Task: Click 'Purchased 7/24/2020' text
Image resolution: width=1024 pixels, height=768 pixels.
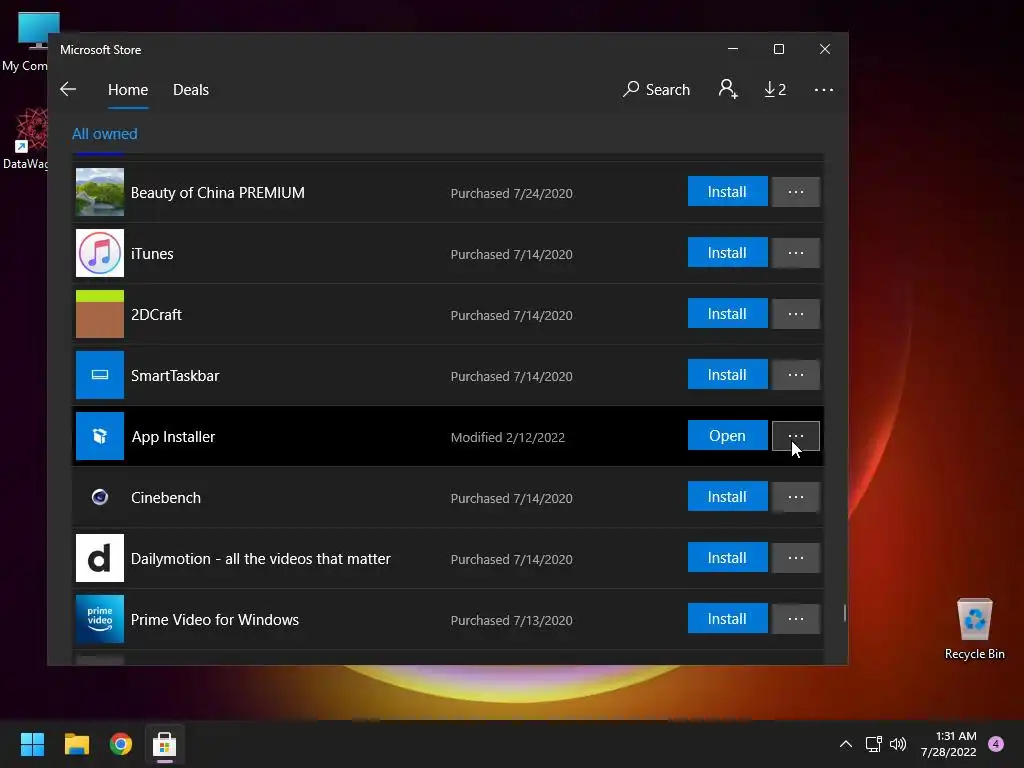Action: pyautogui.click(x=511, y=193)
